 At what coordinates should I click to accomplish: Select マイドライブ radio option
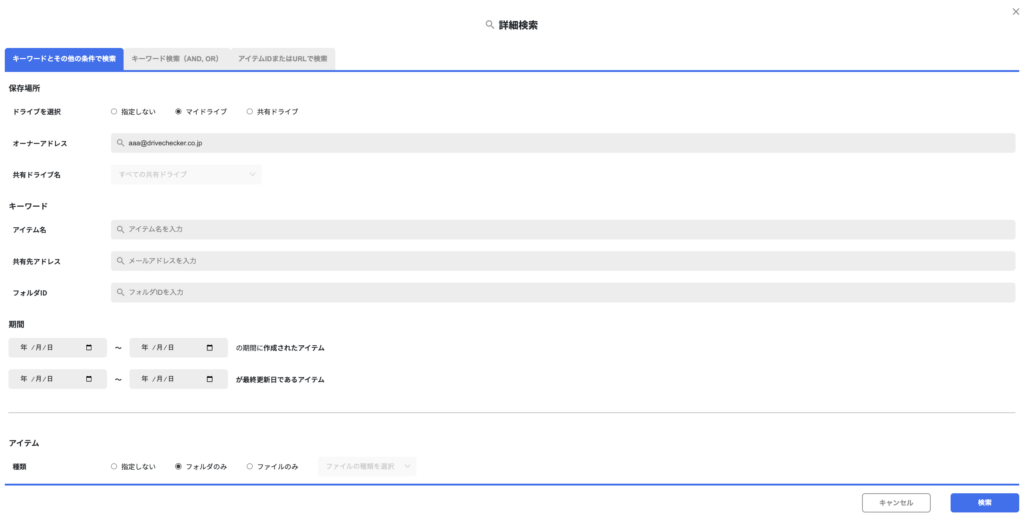pos(178,112)
